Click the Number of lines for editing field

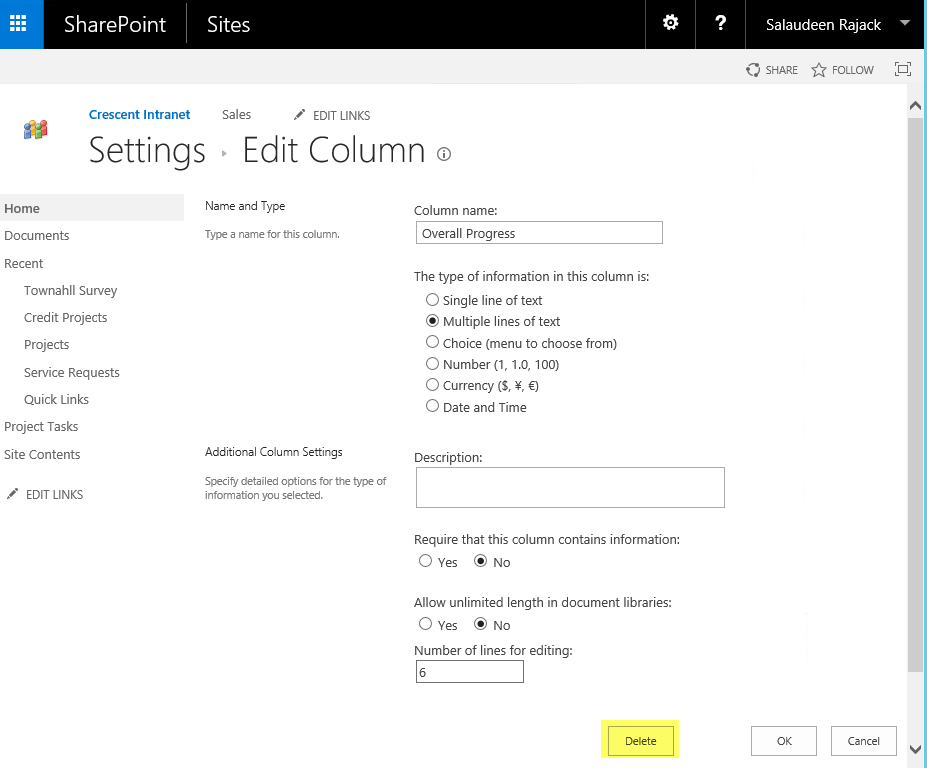[469, 671]
